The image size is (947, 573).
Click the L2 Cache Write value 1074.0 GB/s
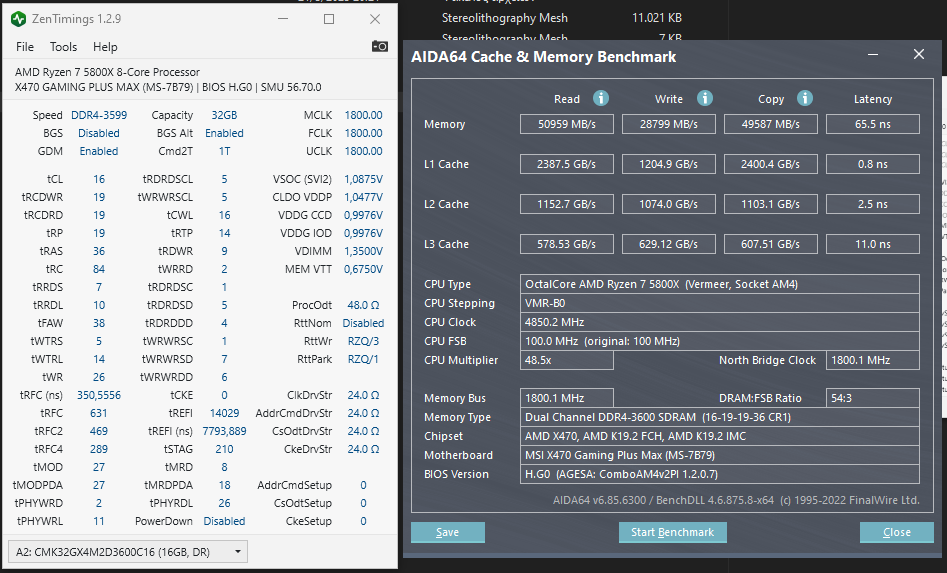[x=669, y=204]
